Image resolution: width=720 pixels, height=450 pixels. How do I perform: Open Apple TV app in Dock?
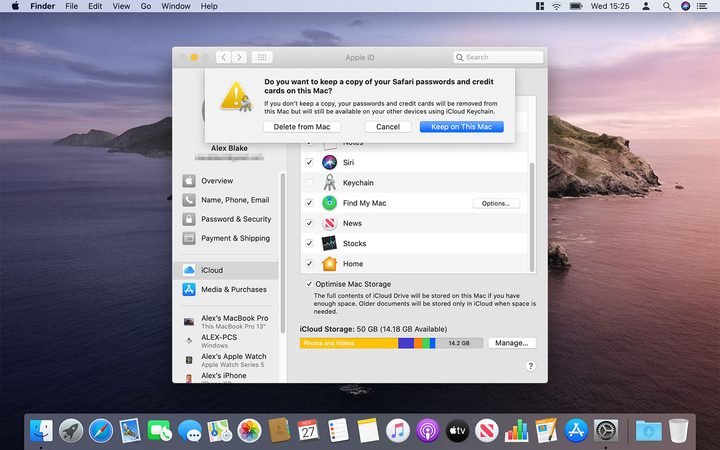(457, 431)
